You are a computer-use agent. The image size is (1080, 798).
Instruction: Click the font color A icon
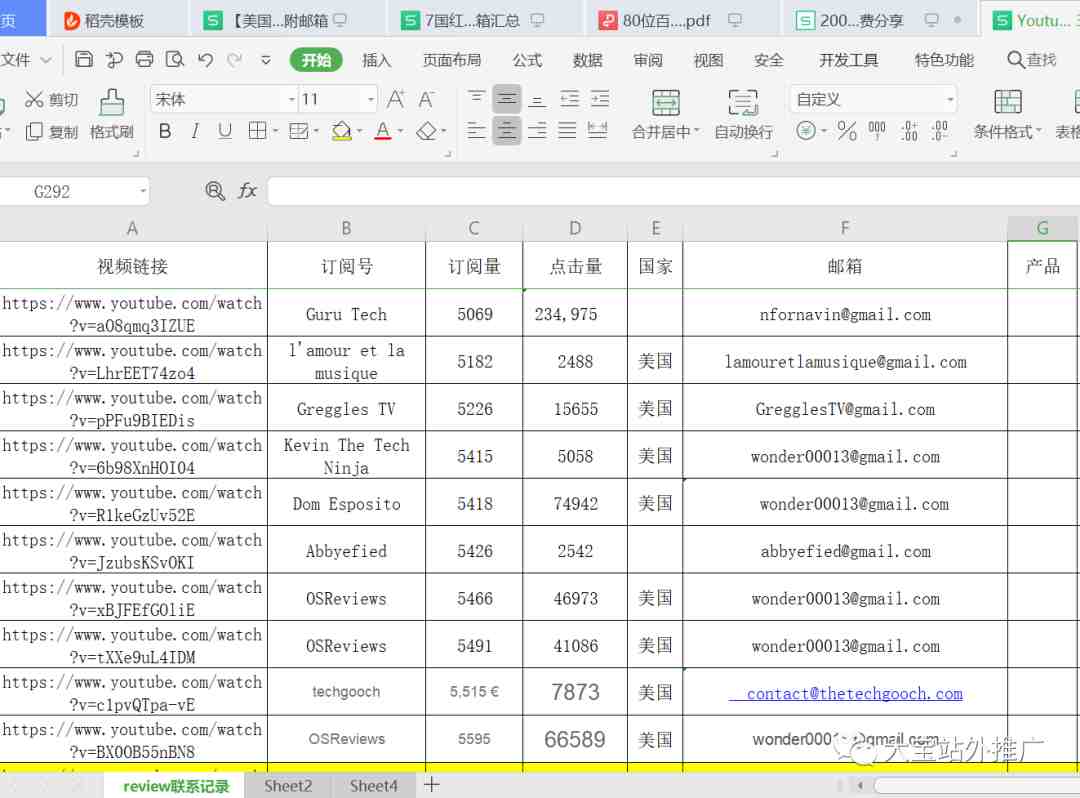(x=383, y=130)
